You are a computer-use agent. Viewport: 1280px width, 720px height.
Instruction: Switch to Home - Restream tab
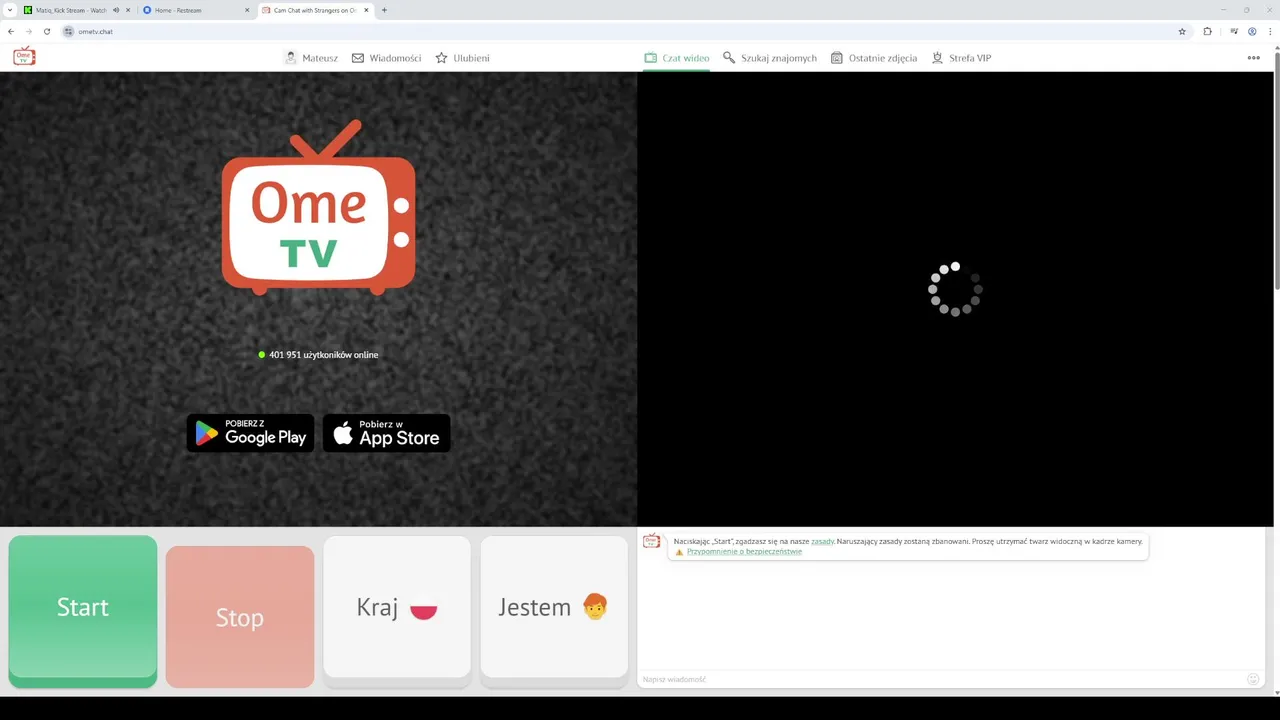(x=190, y=10)
